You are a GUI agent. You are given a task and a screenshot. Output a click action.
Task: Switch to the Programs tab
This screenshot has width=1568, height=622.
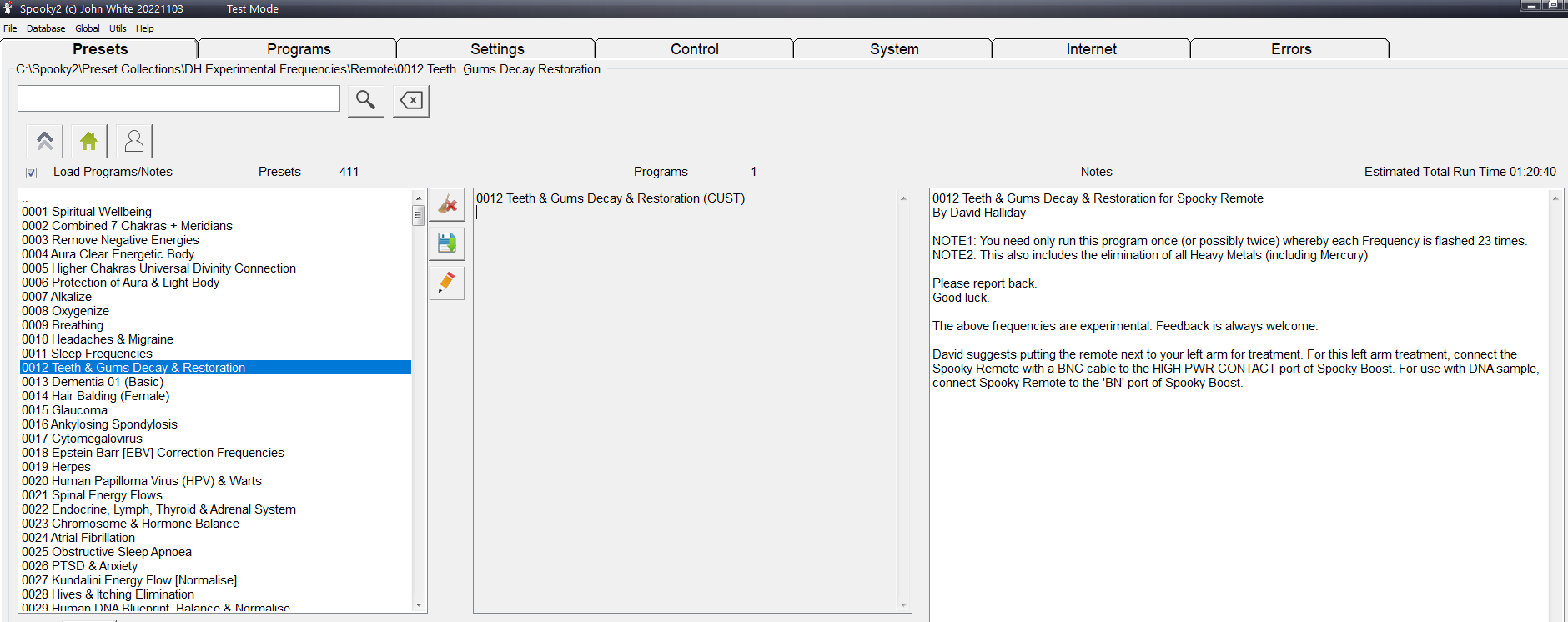click(x=298, y=49)
